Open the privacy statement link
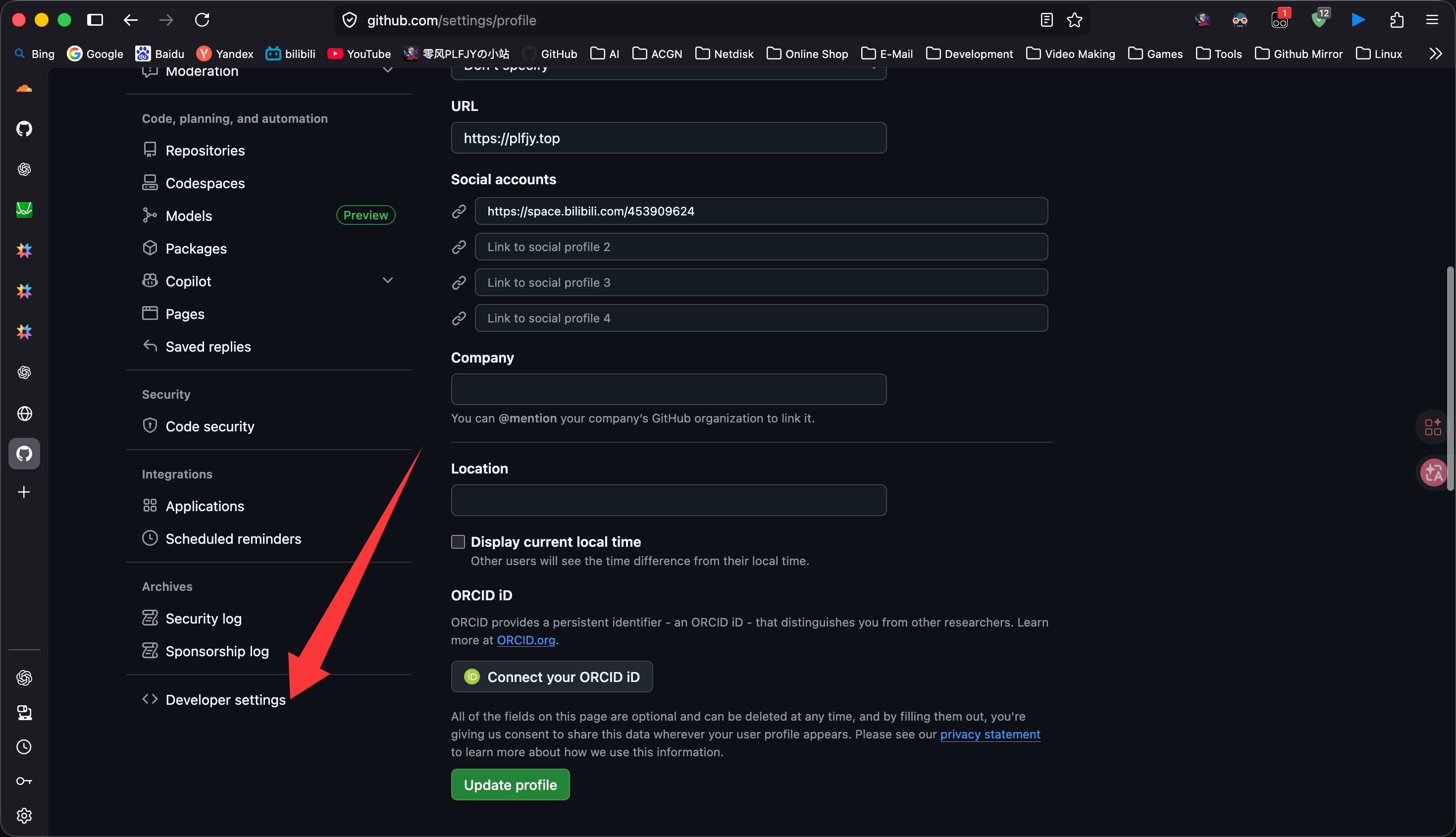Image resolution: width=1456 pixels, height=837 pixels. (990, 734)
